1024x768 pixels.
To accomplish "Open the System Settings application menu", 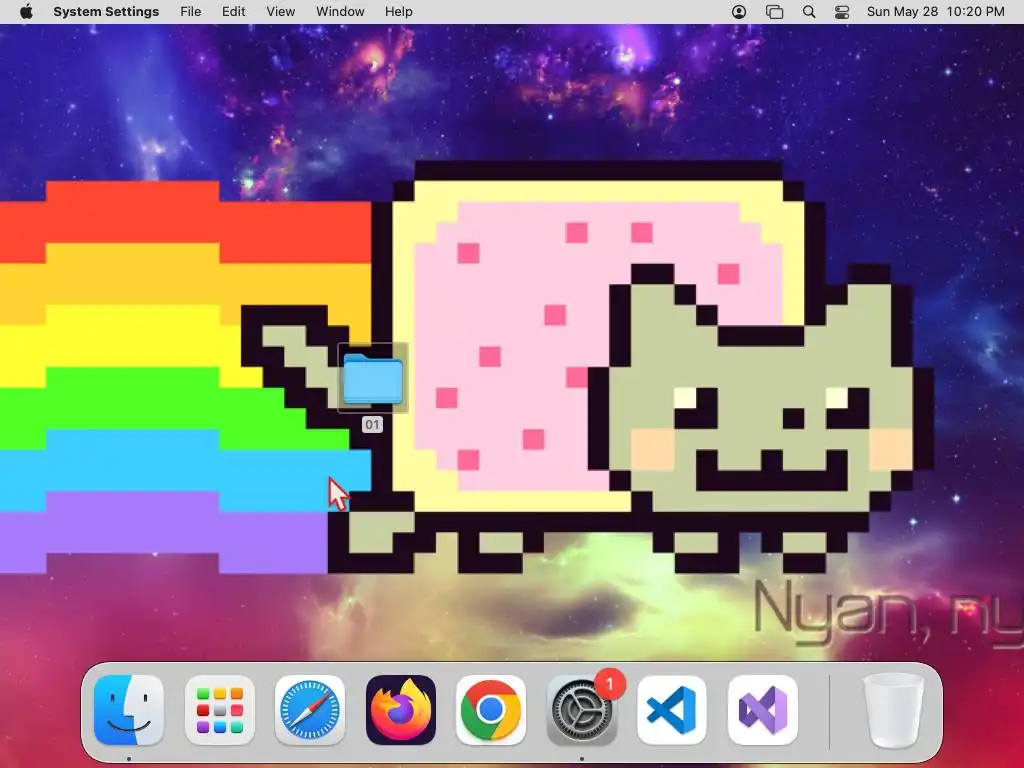I will point(106,12).
